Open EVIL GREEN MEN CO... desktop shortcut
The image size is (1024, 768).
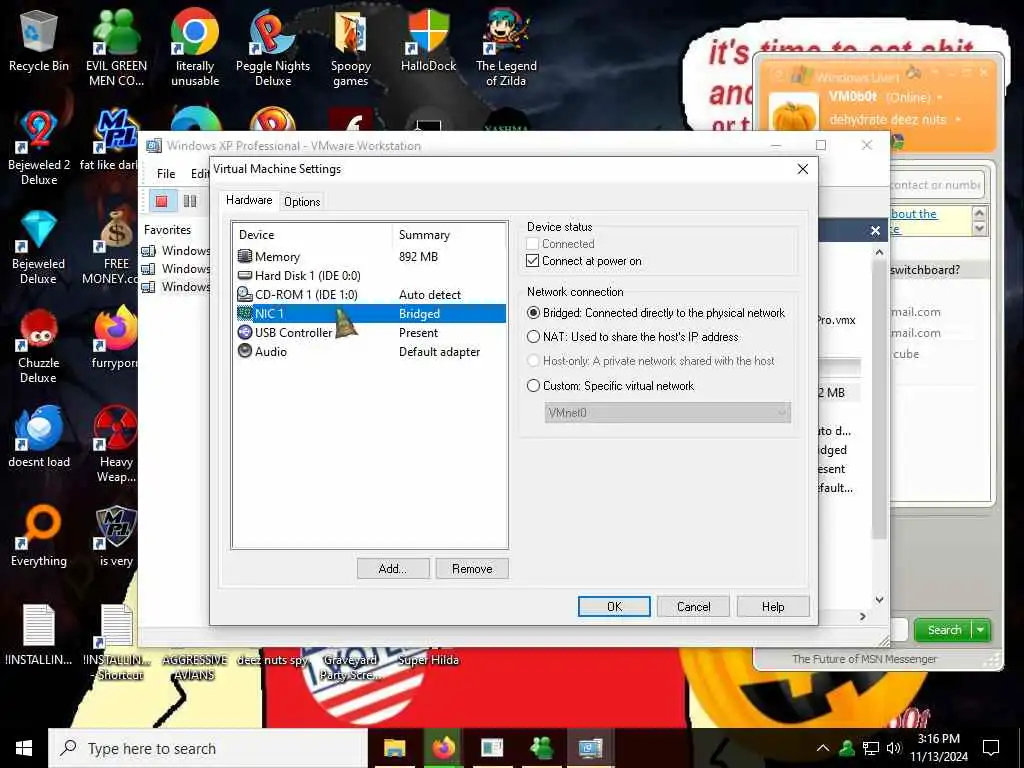tap(116, 47)
